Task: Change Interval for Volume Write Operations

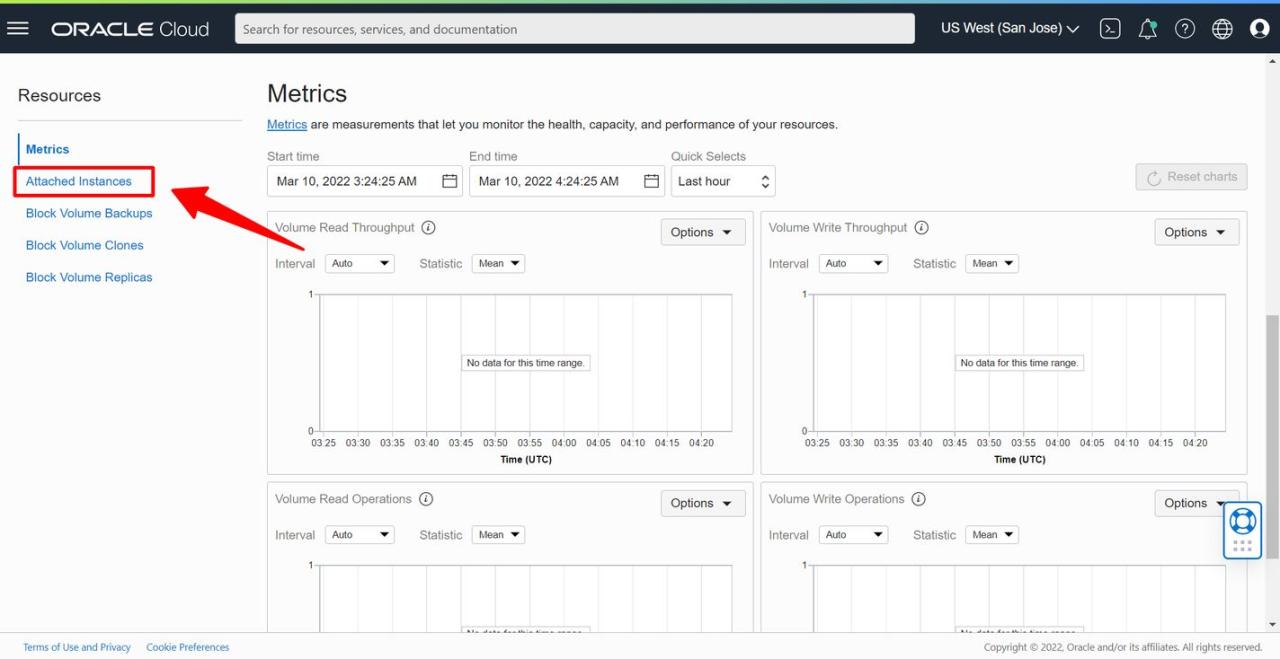Action: (854, 535)
